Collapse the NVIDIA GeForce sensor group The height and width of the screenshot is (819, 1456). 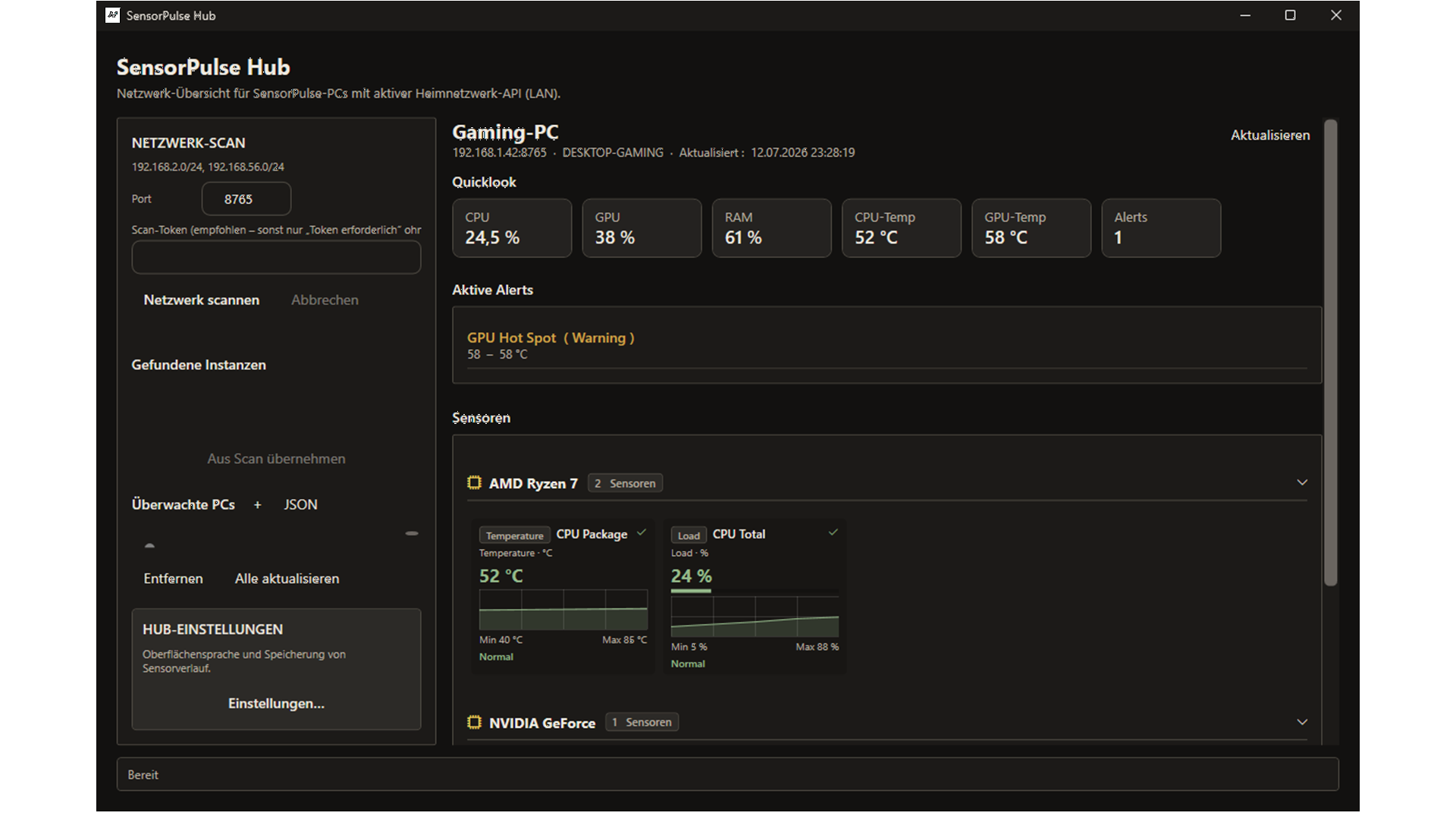1302,723
